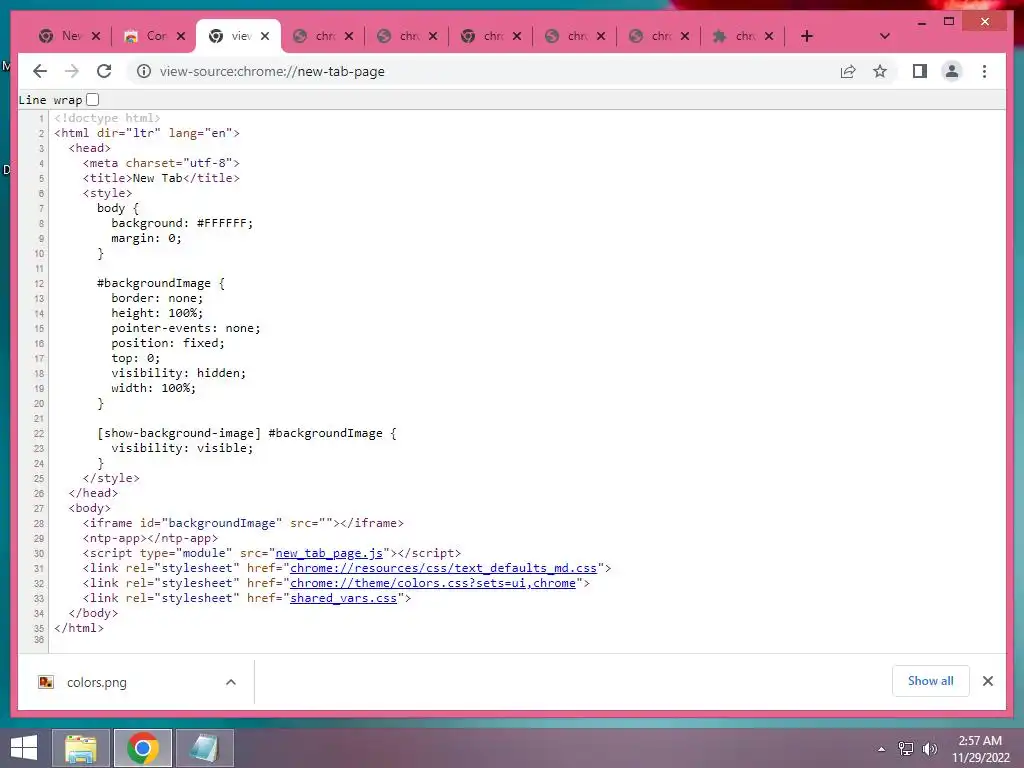Show hidden system tray icons
The width and height of the screenshot is (1024, 768).
click(x=882, y=749)
